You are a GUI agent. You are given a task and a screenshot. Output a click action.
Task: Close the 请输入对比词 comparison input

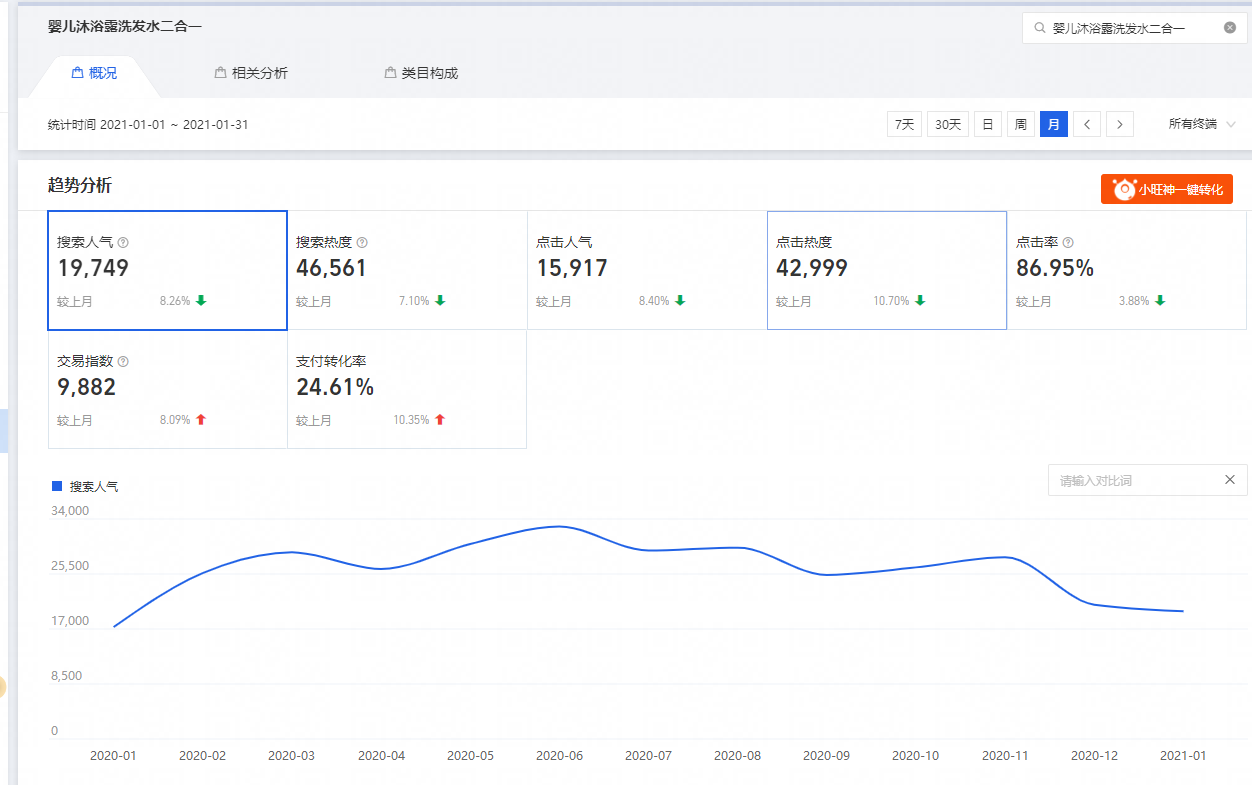tap(1230, 480)
